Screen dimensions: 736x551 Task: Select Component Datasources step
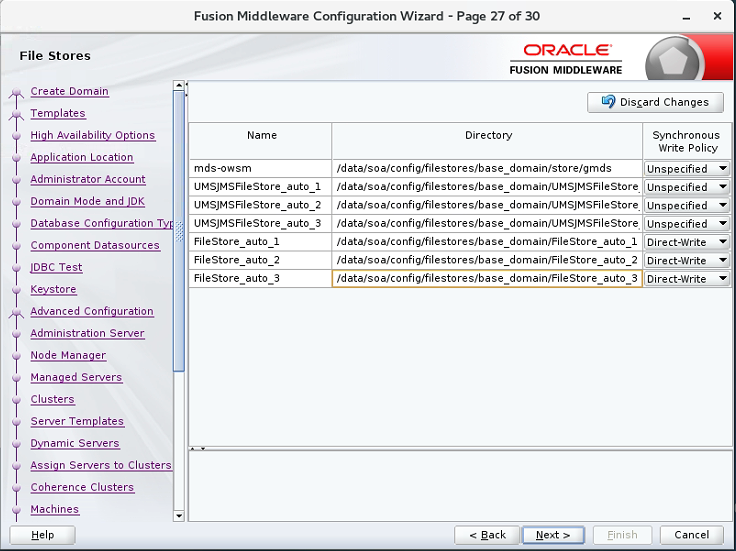click(x=95, y=245)
